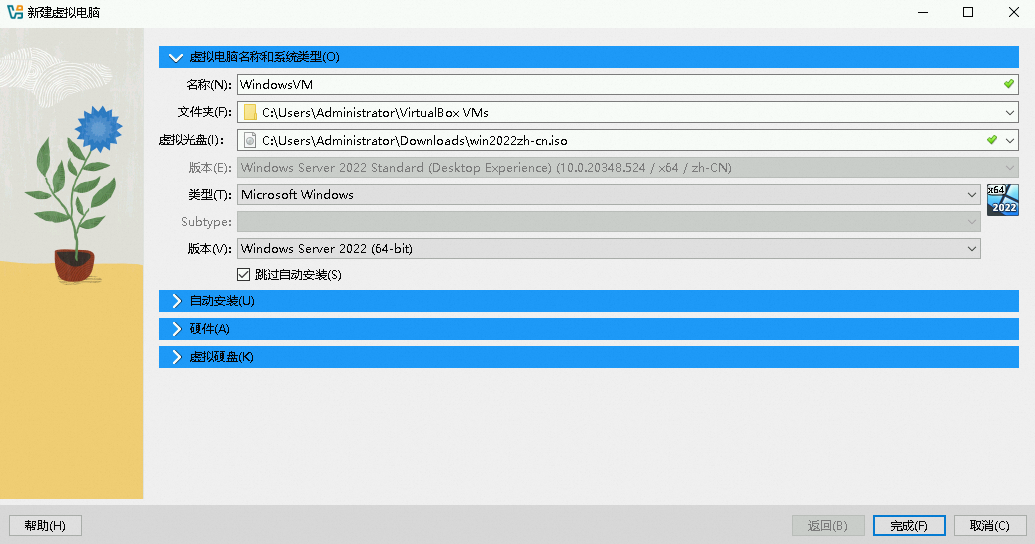Click the x64 2022 OS type image
Image resolution: width=1035 pixels, height=544 pixels.
point(1003,200)
